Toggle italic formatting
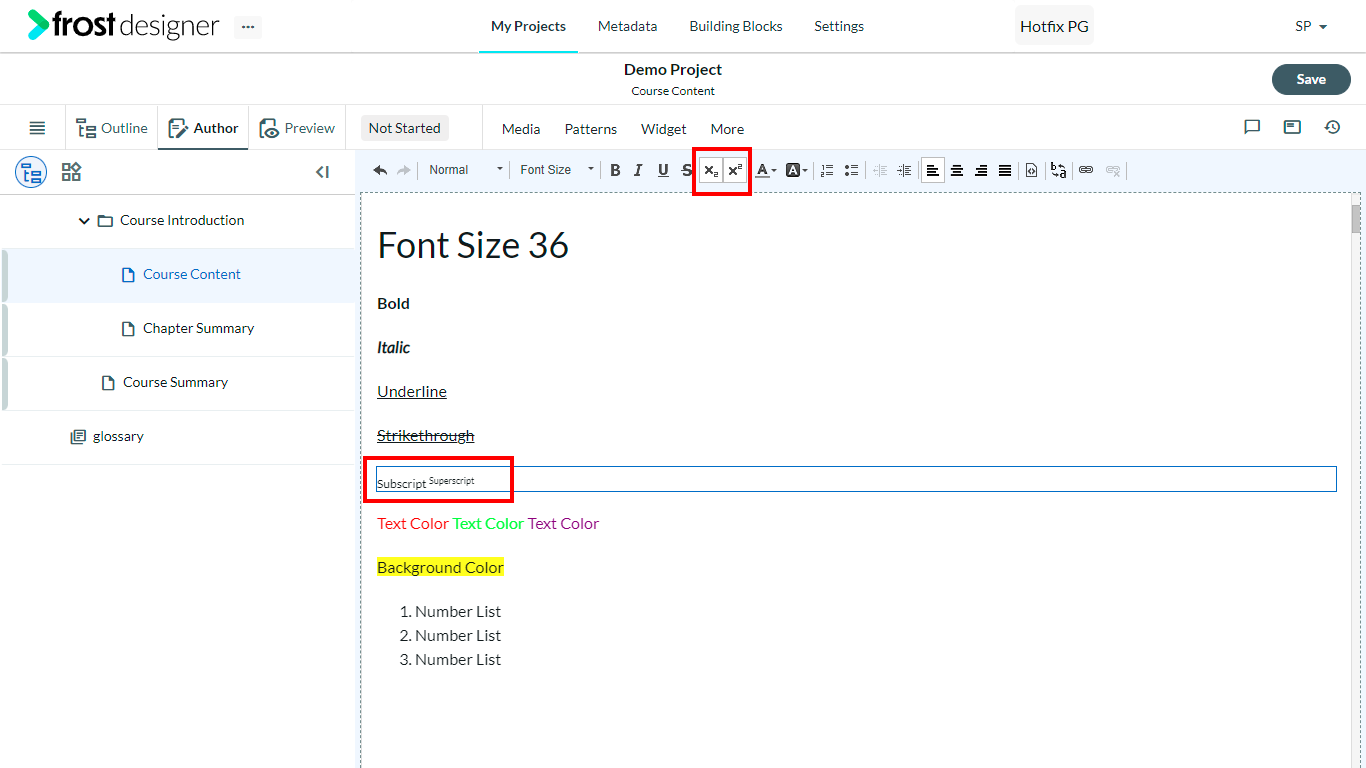1366x768 pixels. (638, 170)
